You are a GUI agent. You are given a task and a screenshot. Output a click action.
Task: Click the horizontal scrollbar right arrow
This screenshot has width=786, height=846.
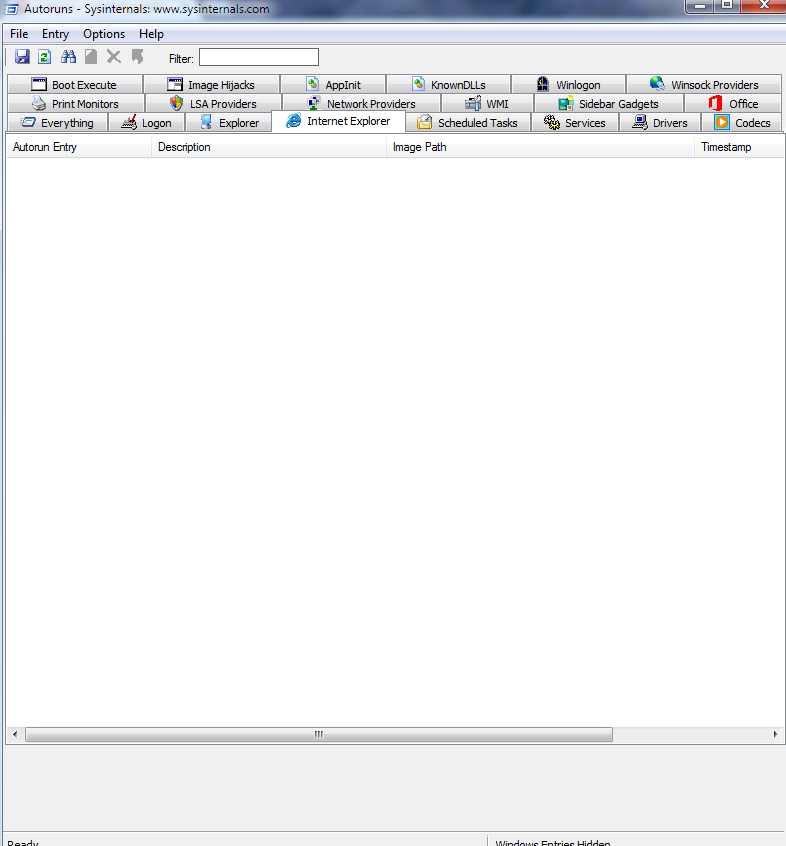775,734
